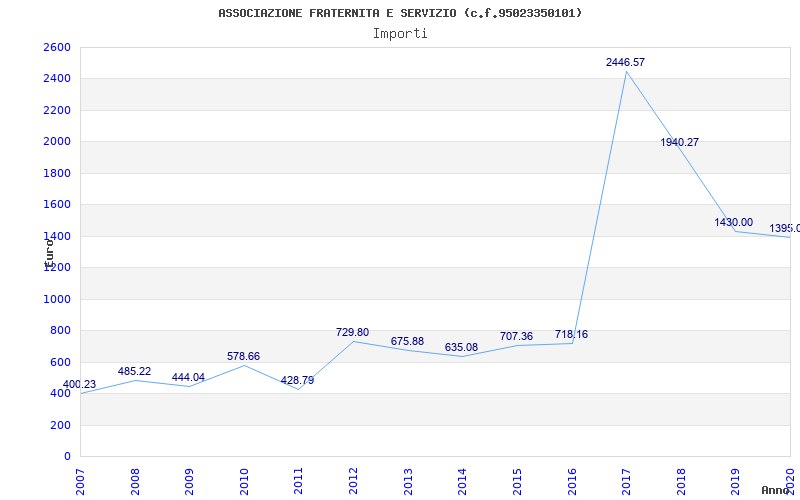This screenshot has height=500, width=800.
Task: Click y-axis value 600
Action: pyautogui.click(x=60, y=362)
